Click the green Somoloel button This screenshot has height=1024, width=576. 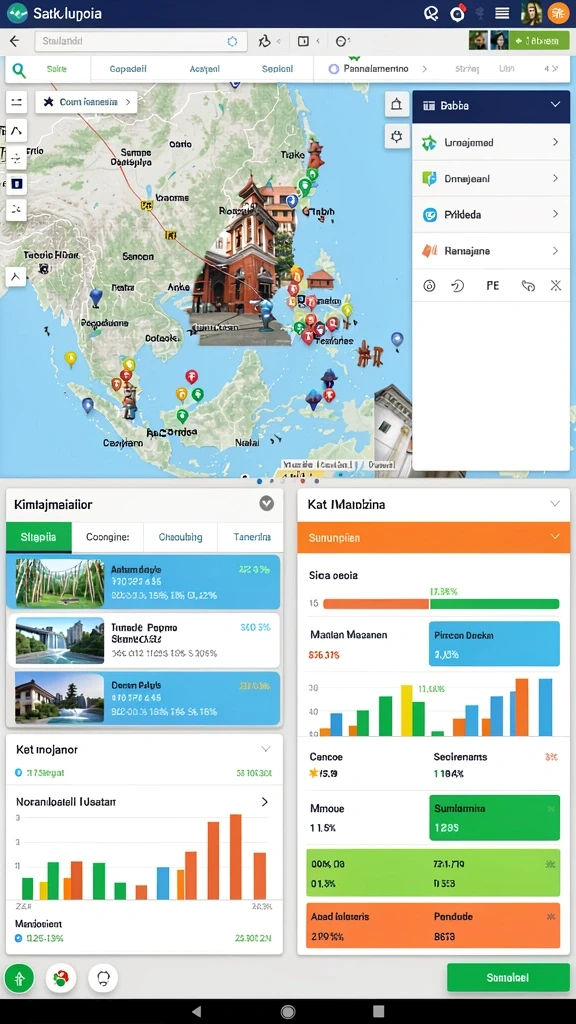click(507, 978)
